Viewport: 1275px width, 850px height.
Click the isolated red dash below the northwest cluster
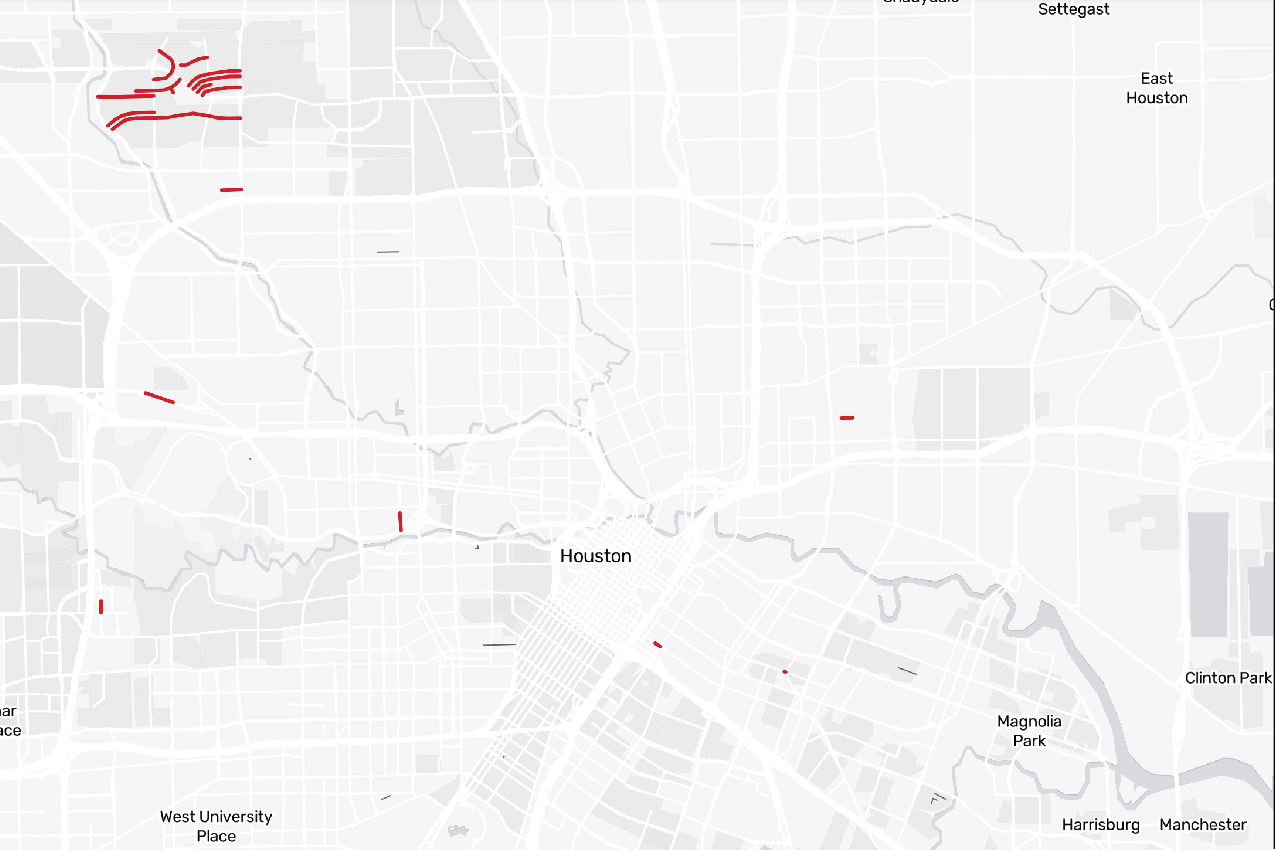(x=231, y=188)
